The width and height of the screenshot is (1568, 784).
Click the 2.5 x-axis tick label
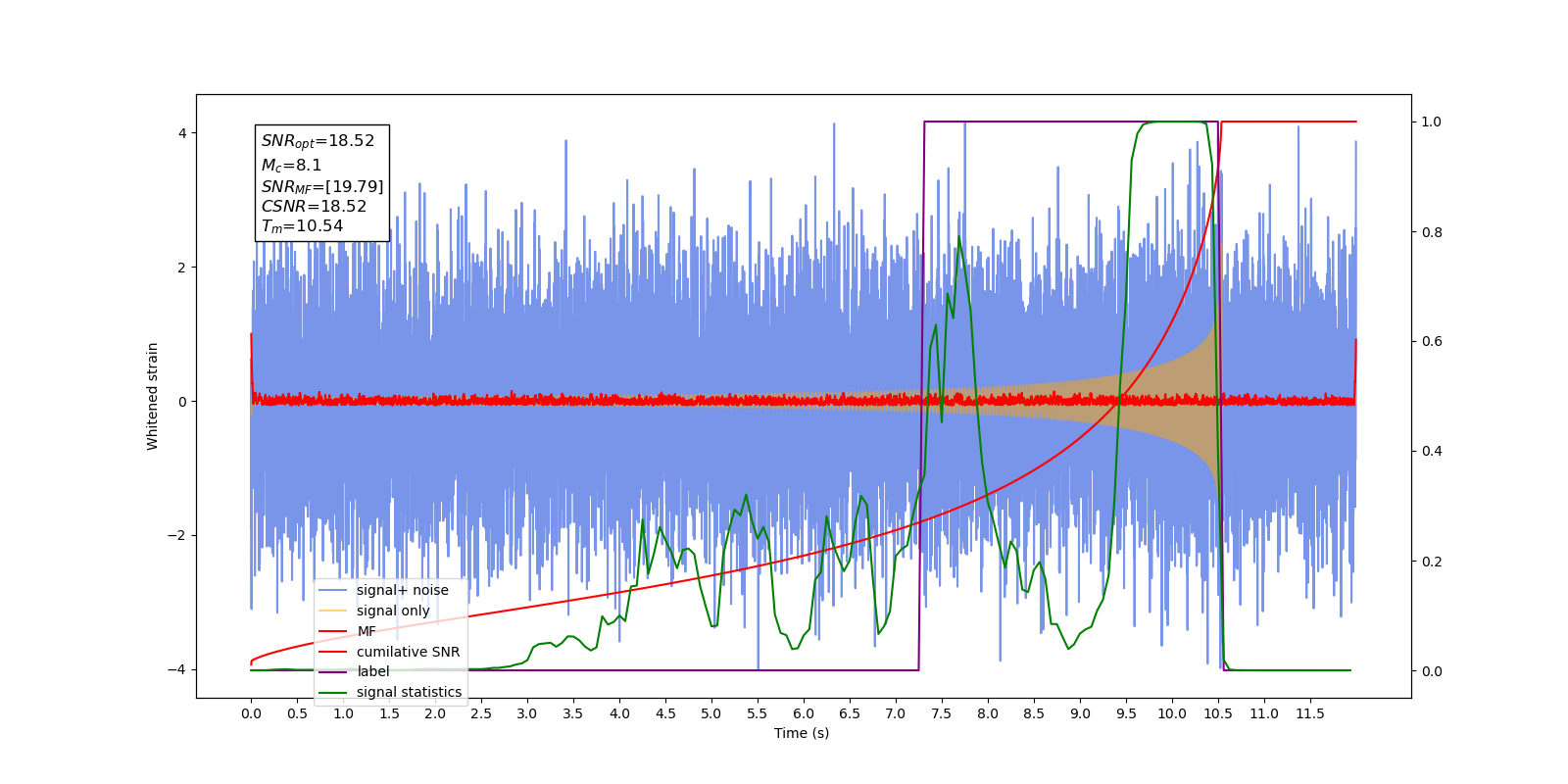point(481,713)
